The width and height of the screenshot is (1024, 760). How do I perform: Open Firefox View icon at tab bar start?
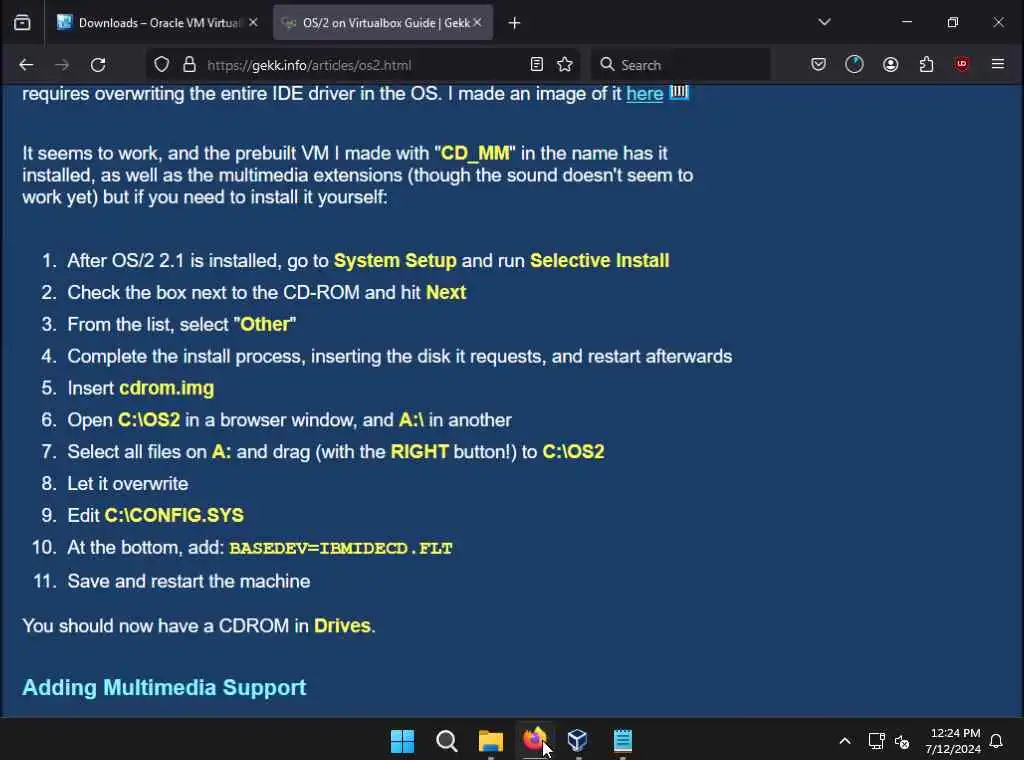coord(22,23)
